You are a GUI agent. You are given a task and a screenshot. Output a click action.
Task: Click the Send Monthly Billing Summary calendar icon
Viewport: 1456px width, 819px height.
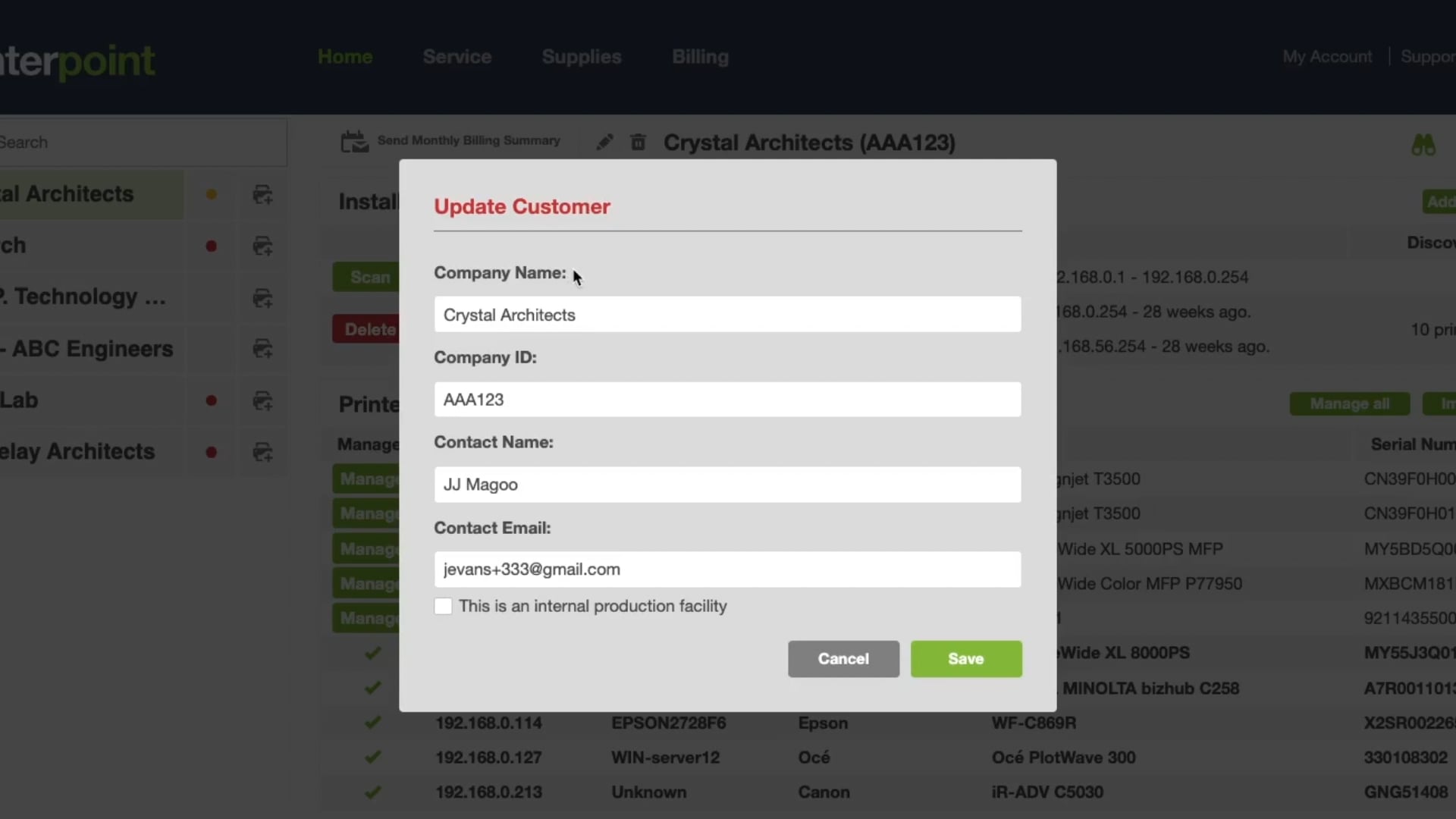(x=354, y=142)
